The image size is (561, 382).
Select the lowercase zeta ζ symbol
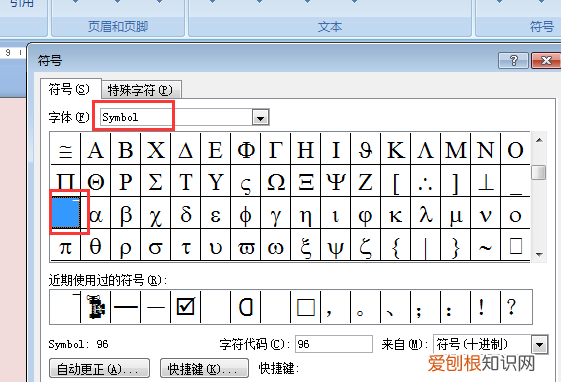click(366, 245)
